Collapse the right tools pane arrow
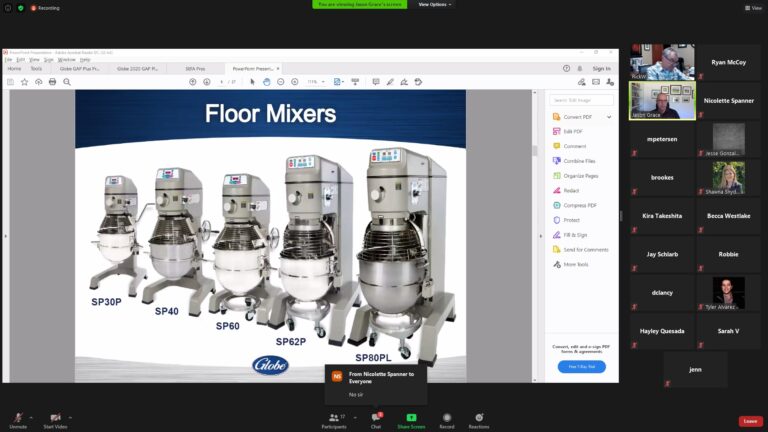 tap(541, 236)
